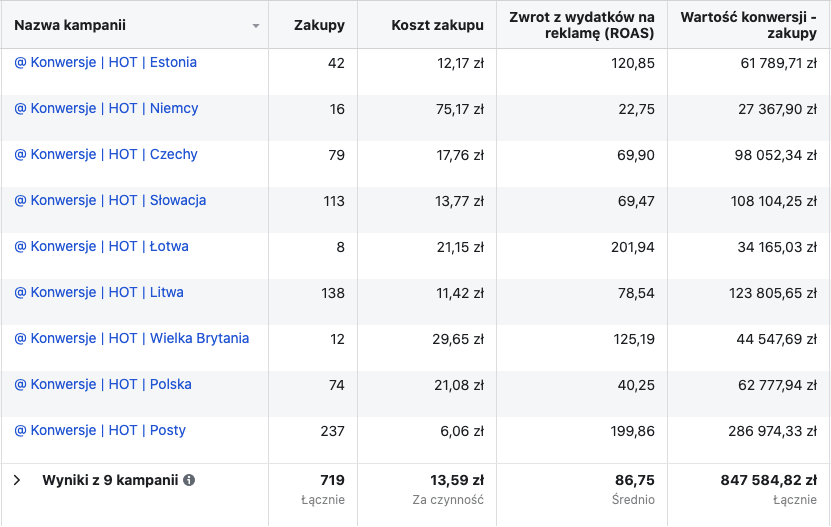Sort by Wartość konwersji - zakupy header
Image resolution: width=831 pixels, height=527 pixels.
point(748,25)
